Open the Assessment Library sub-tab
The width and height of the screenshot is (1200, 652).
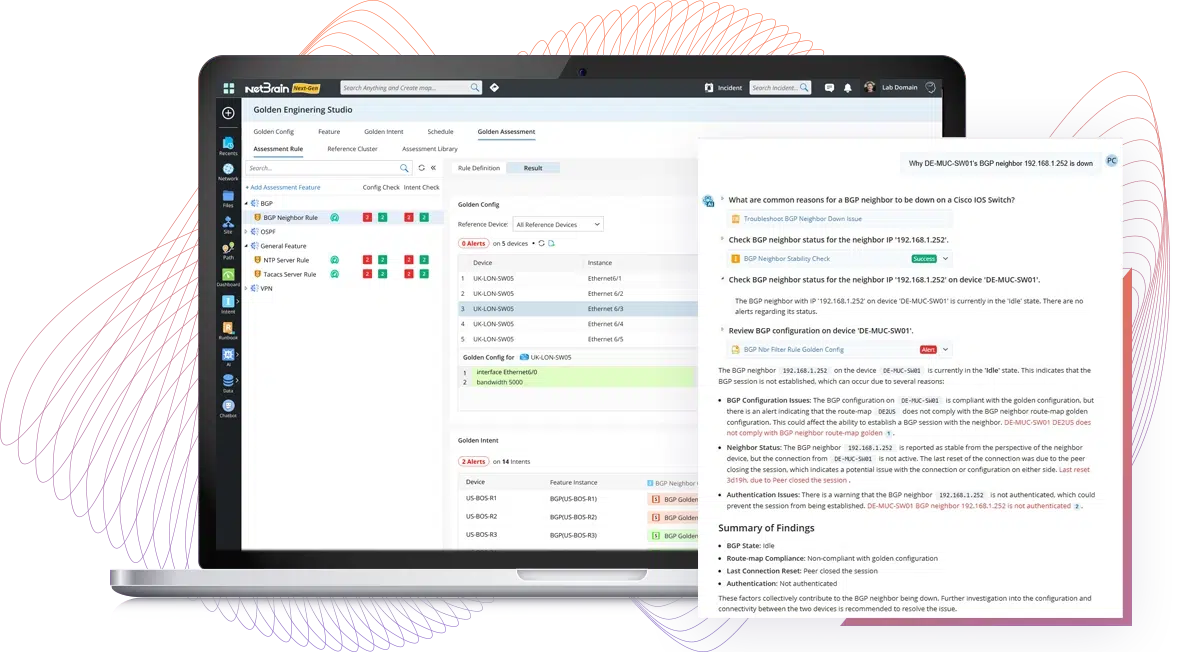pos(430,149)
